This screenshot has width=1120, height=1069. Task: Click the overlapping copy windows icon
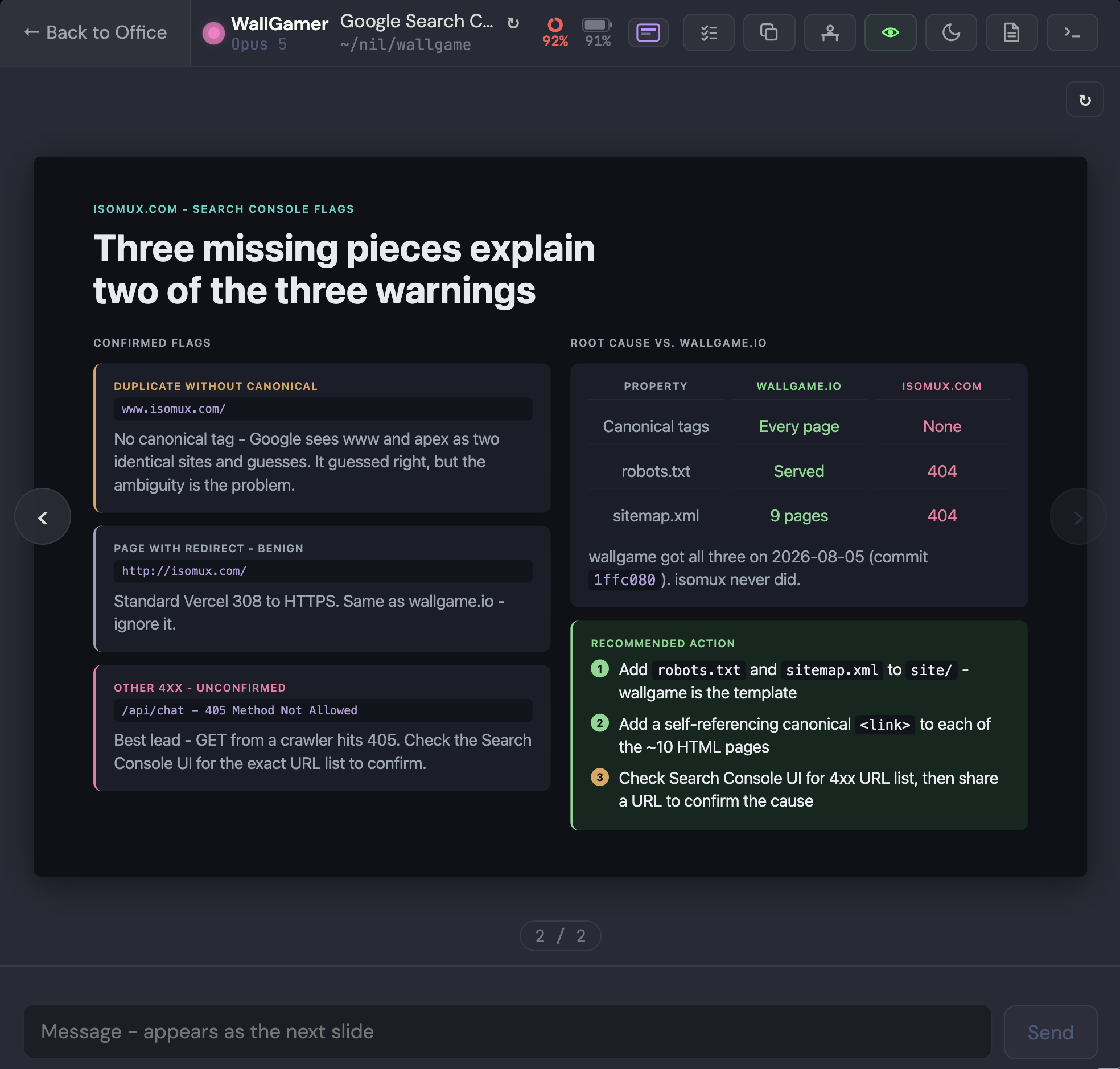pyautogui.click(x=769, y=32)
